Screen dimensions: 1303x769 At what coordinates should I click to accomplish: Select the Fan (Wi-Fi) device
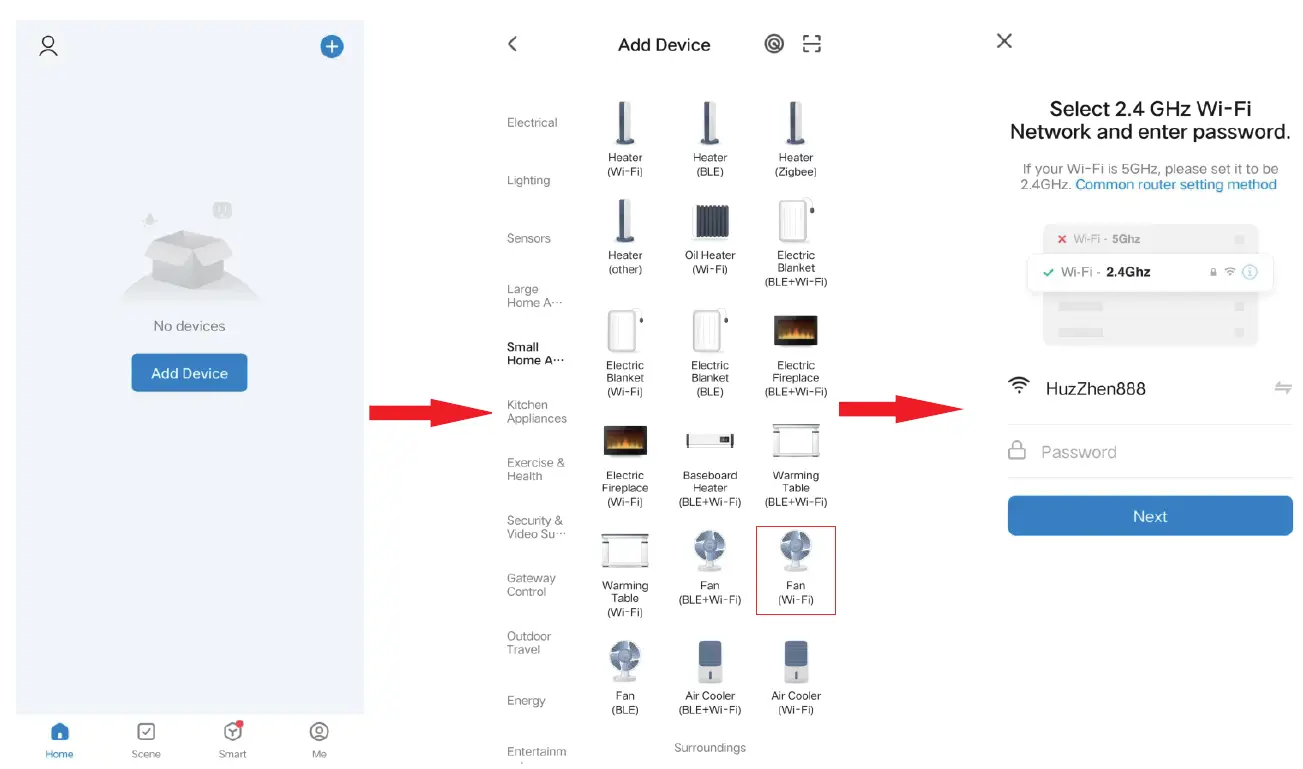click(796, 569)
